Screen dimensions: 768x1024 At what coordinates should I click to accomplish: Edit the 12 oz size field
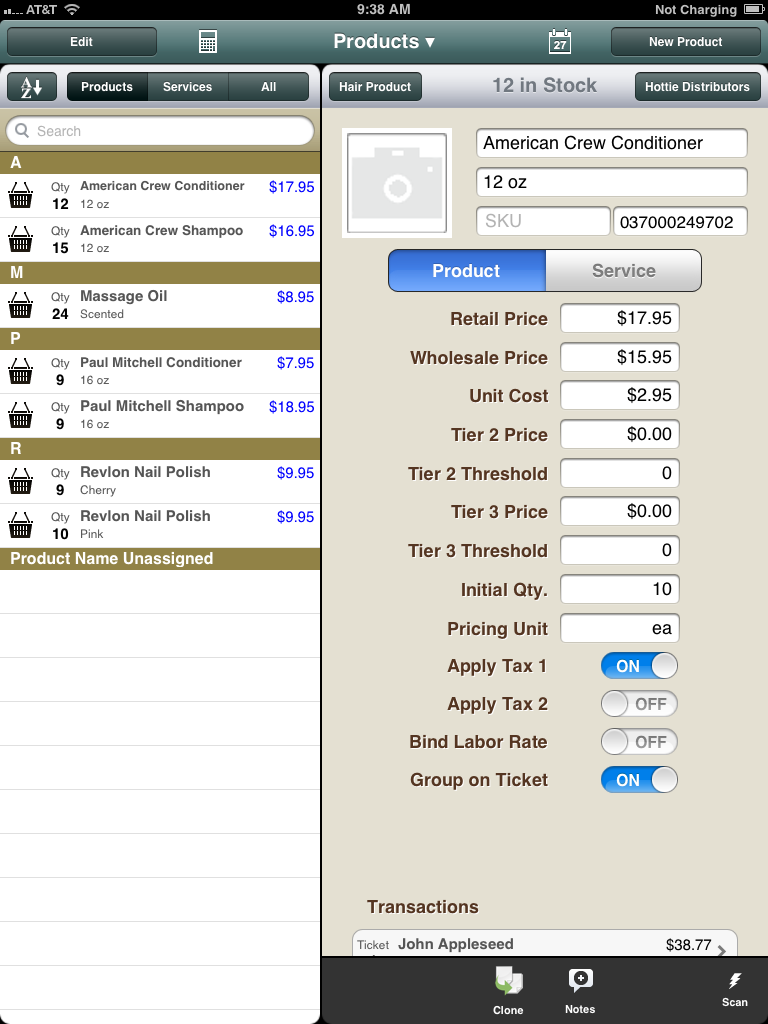[x=612, y=182]
